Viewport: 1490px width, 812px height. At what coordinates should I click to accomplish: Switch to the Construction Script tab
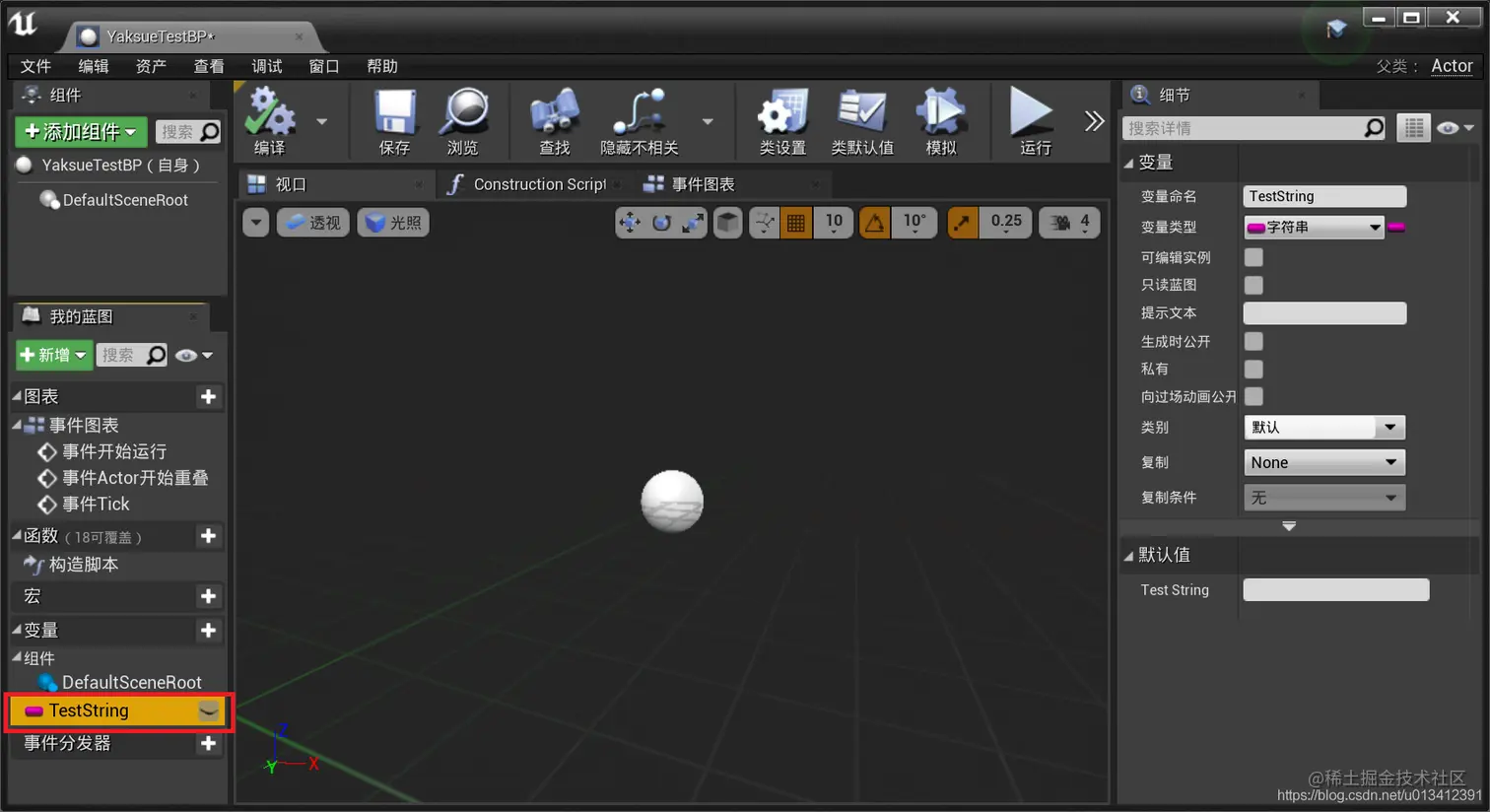[x=534, y=184]
